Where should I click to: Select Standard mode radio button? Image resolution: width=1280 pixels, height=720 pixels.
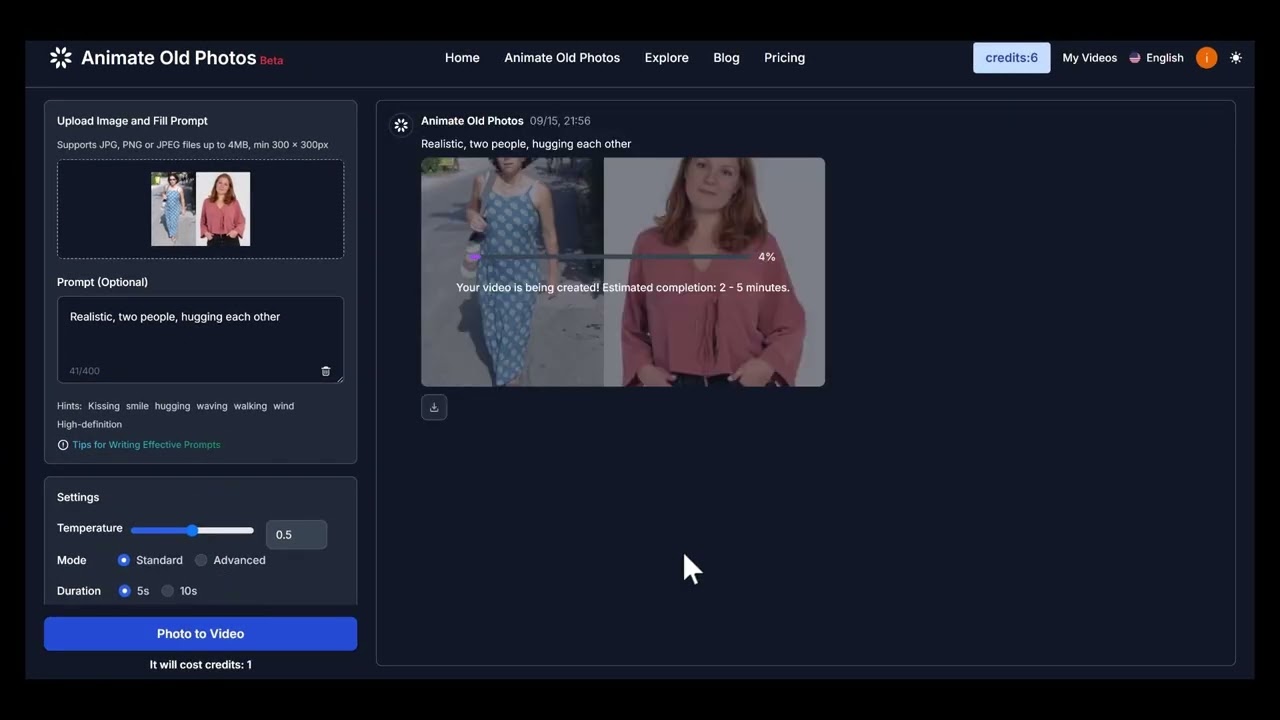pyautogui.click(x=124, y=560)
